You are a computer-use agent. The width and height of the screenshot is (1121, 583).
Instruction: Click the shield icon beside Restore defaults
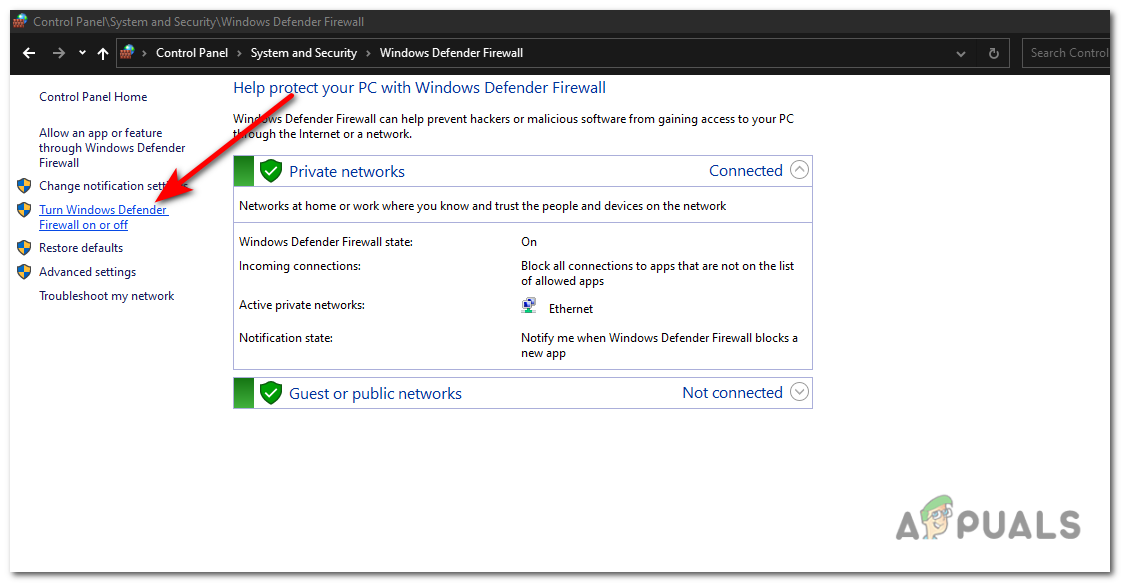[24, 247]
